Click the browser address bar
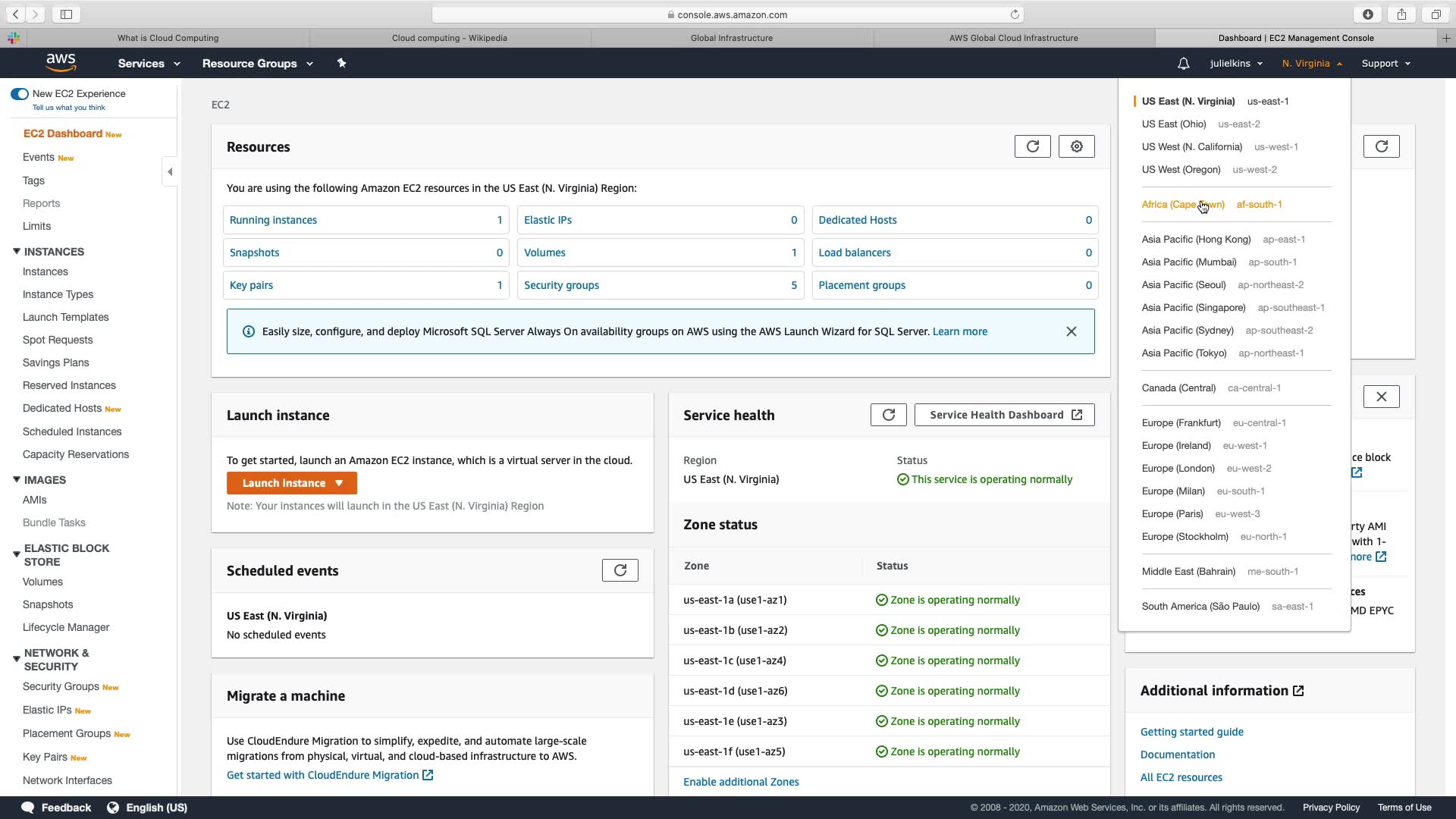The height and width of the screenshot is (819, 1456). coord(728,14)
